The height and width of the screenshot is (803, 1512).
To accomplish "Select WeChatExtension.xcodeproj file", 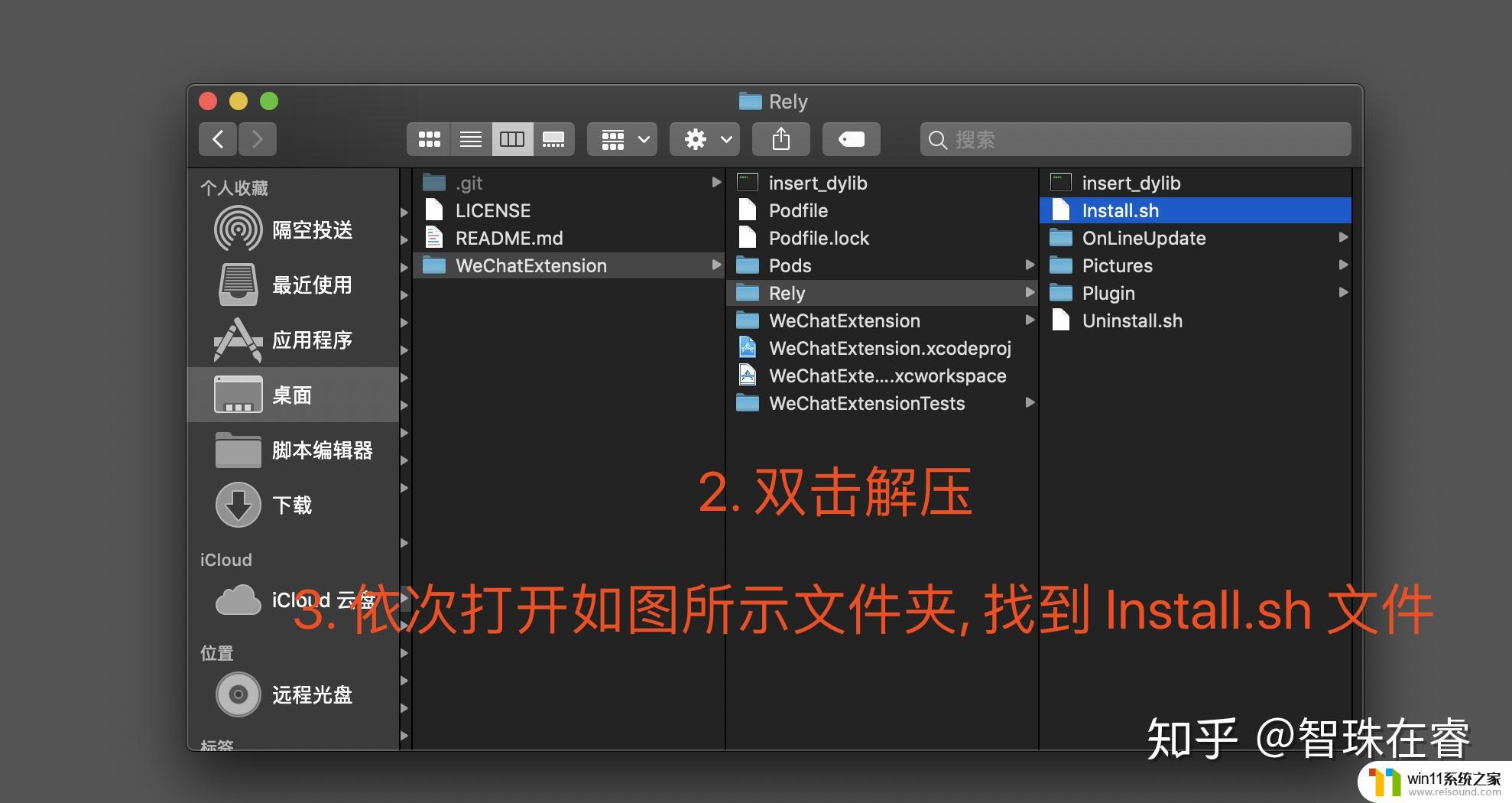I will coord(882,348).
